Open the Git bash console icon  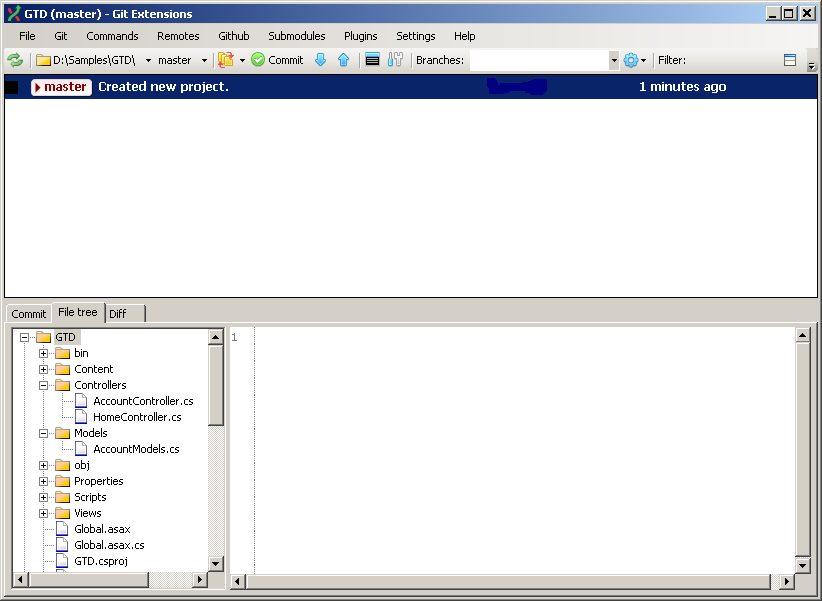[372, 60]
